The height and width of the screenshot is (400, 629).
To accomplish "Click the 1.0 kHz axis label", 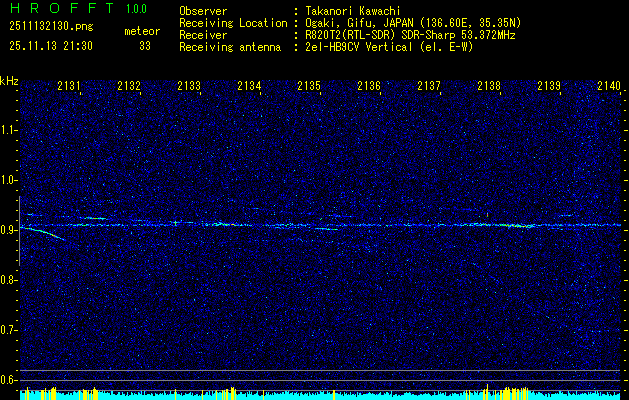I will (x=8, y=180).
